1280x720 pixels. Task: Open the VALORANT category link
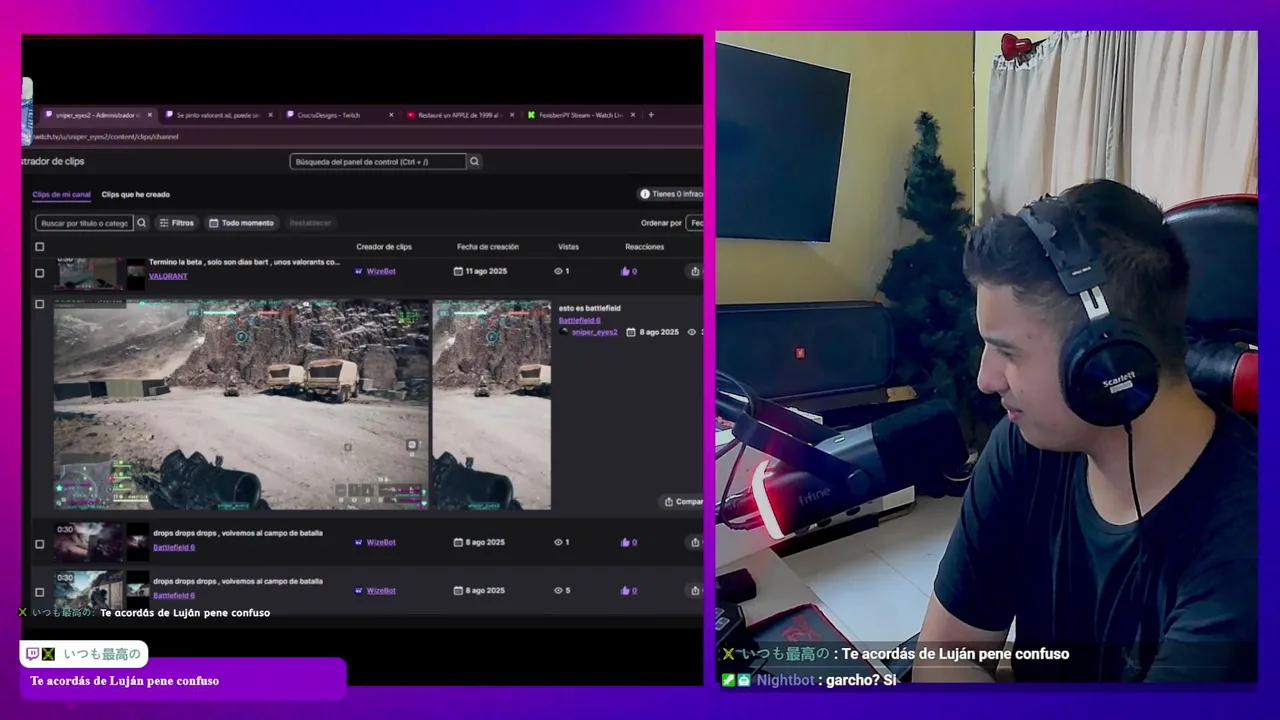(168, 276)
